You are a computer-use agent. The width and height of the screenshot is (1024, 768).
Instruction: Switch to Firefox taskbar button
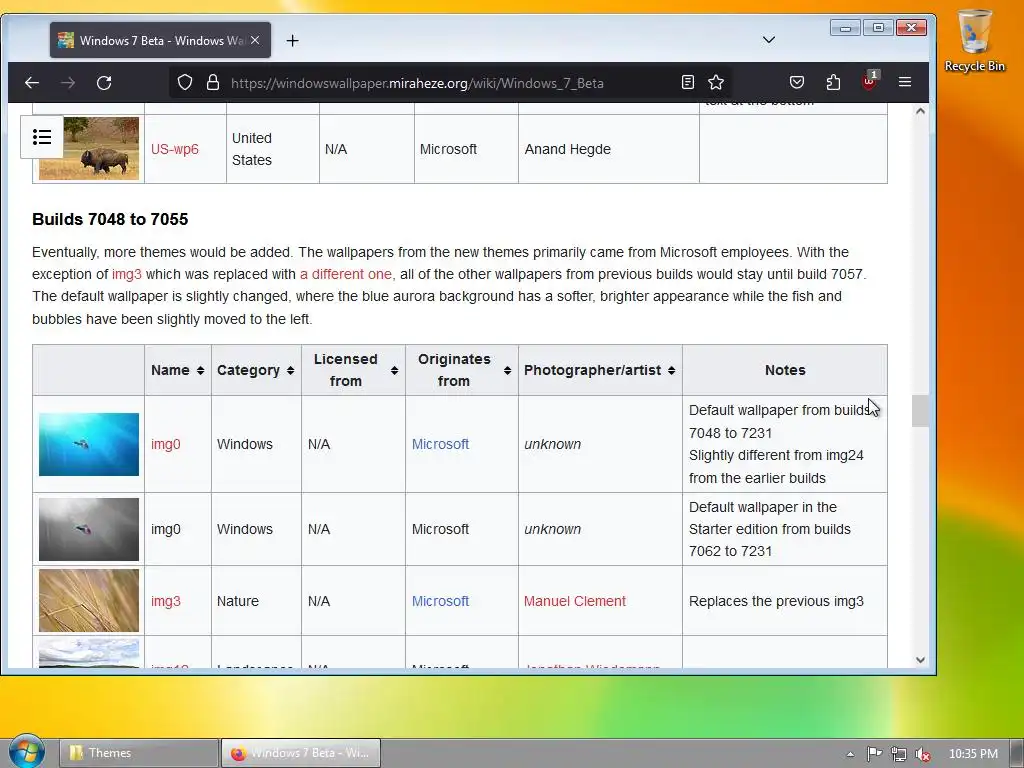pos(300,753)
